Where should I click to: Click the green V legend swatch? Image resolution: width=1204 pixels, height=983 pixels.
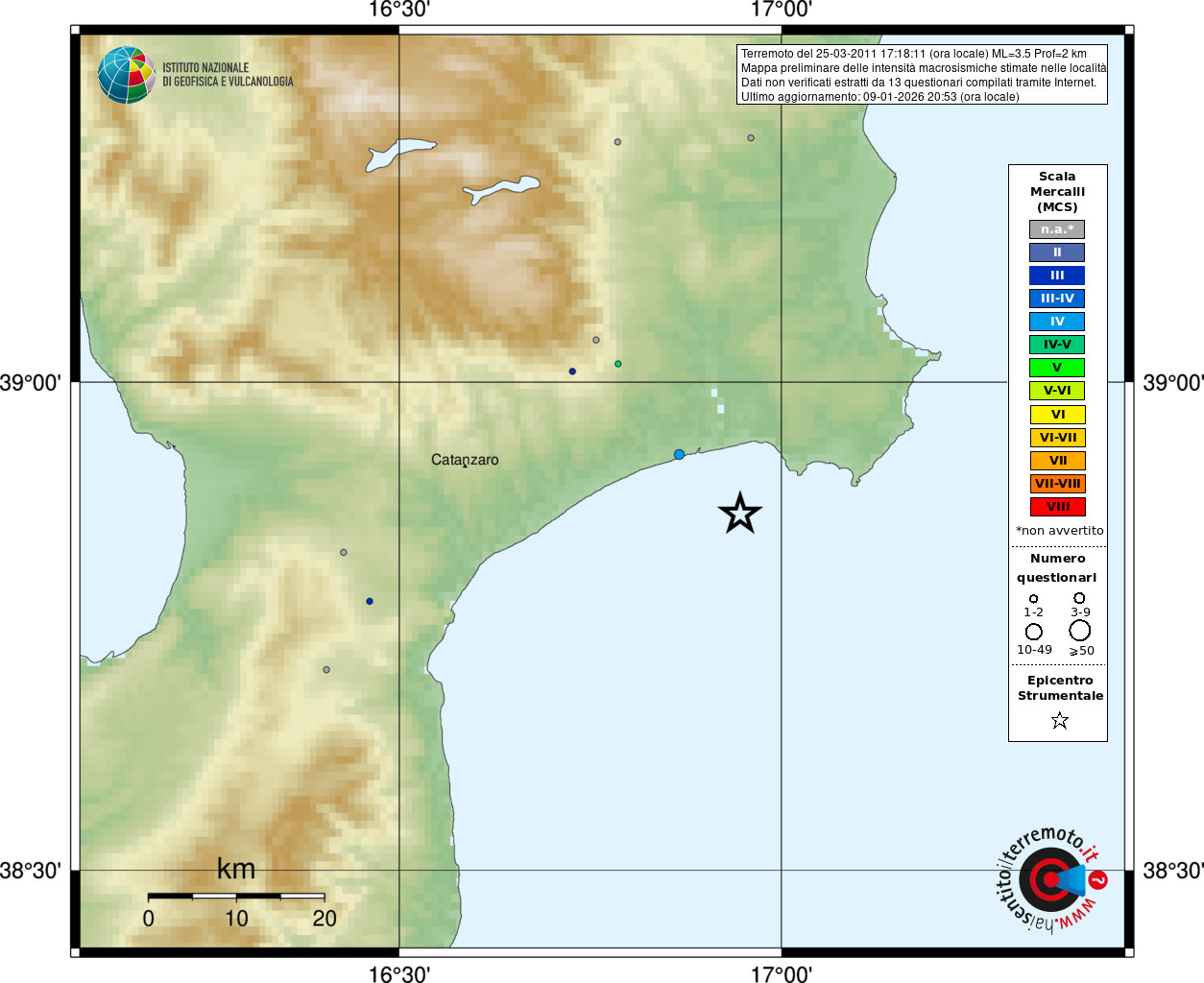pos(1057,368)
